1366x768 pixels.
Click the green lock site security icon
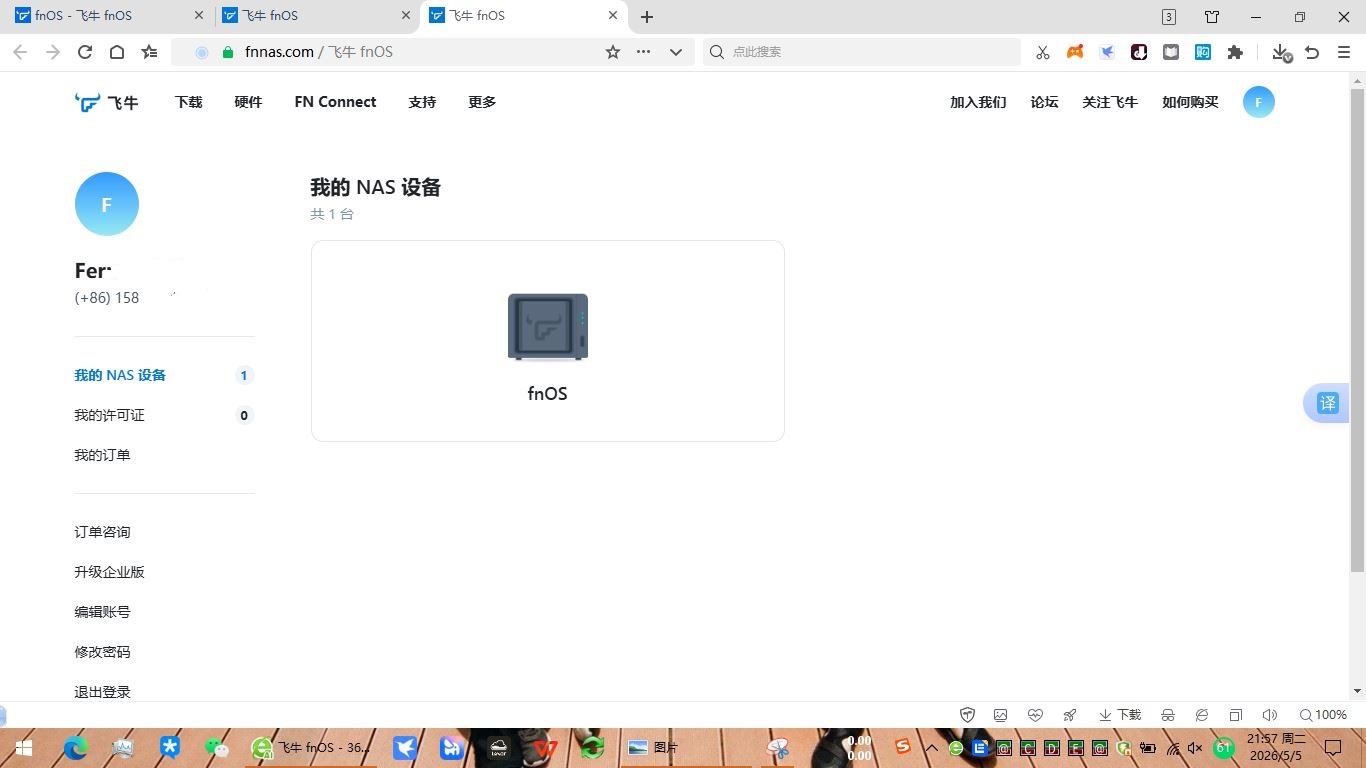point(228,52)
